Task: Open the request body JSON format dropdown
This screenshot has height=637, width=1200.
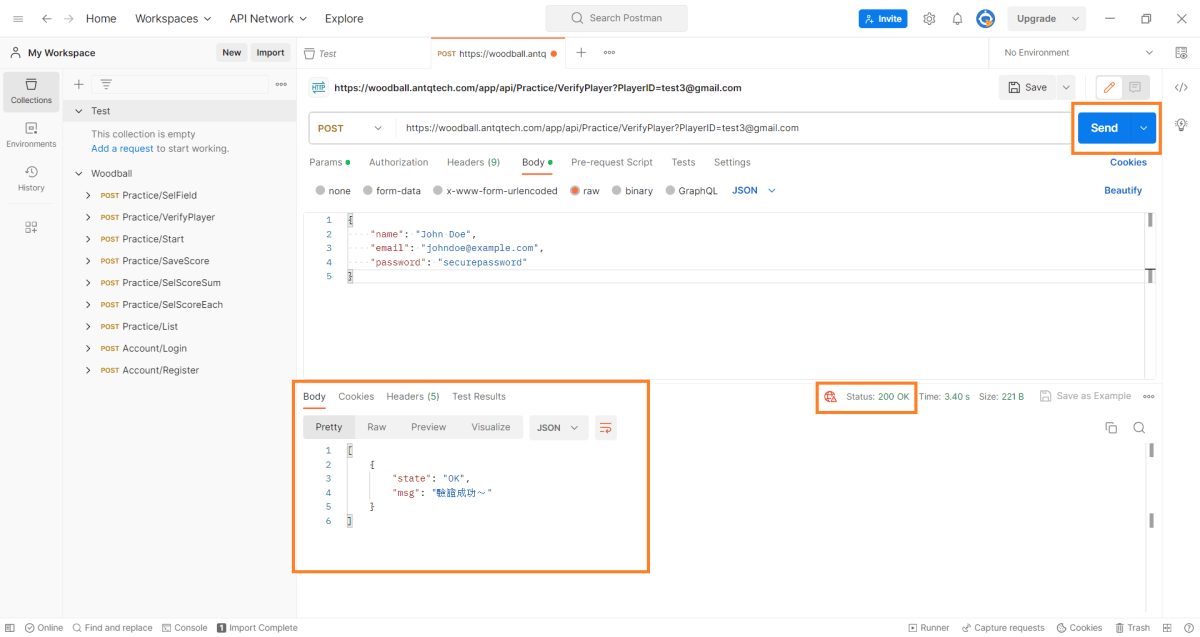Action: click(x=754, y=190)
